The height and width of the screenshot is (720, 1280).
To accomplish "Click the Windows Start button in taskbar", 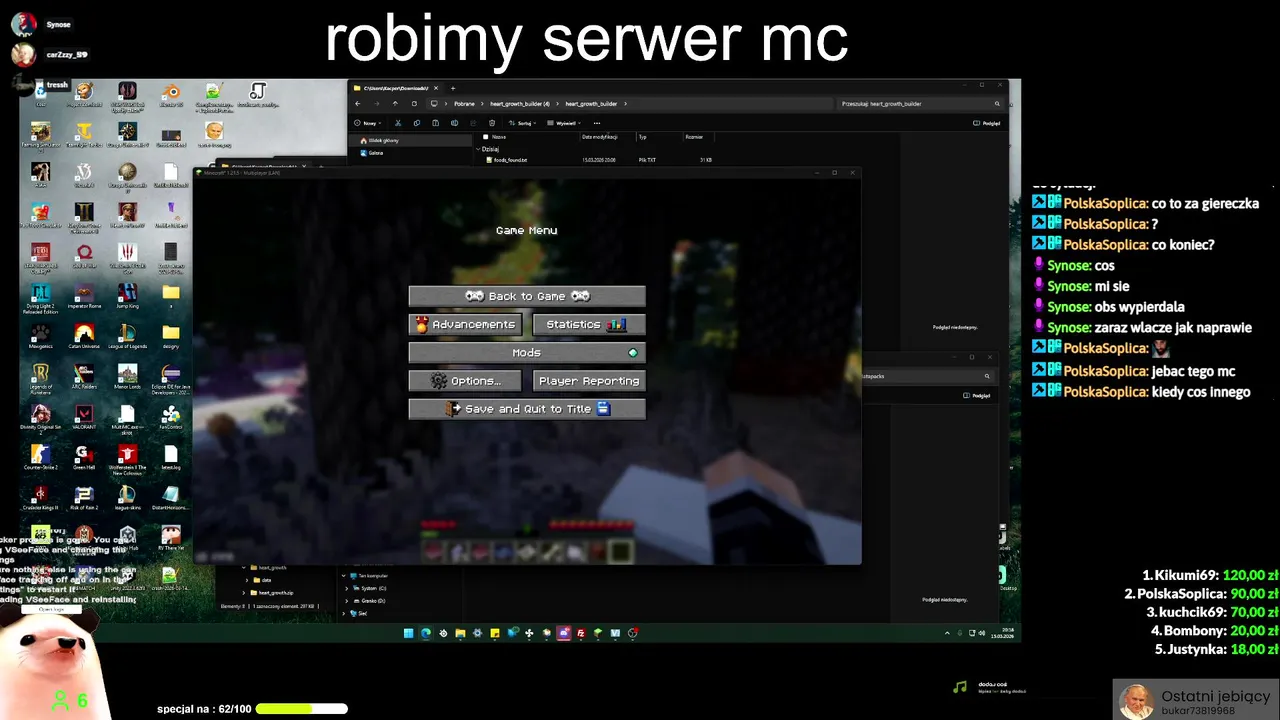I will 408,632.
